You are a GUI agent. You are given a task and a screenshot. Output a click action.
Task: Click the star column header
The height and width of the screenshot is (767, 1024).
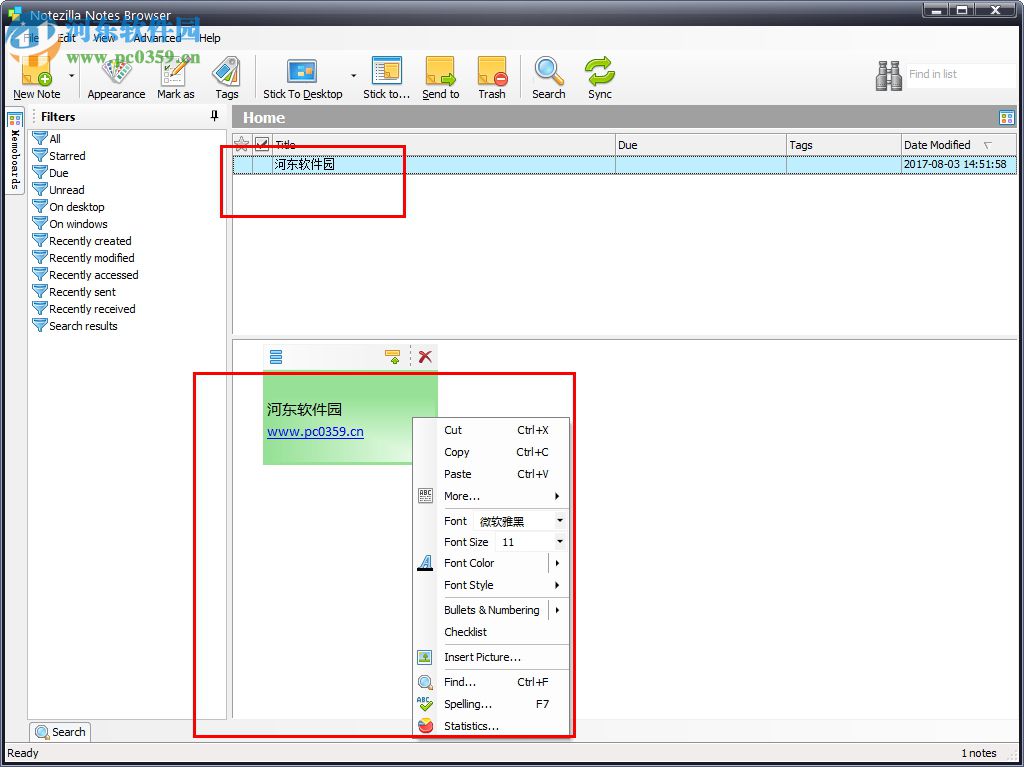[x=243, y=144]
